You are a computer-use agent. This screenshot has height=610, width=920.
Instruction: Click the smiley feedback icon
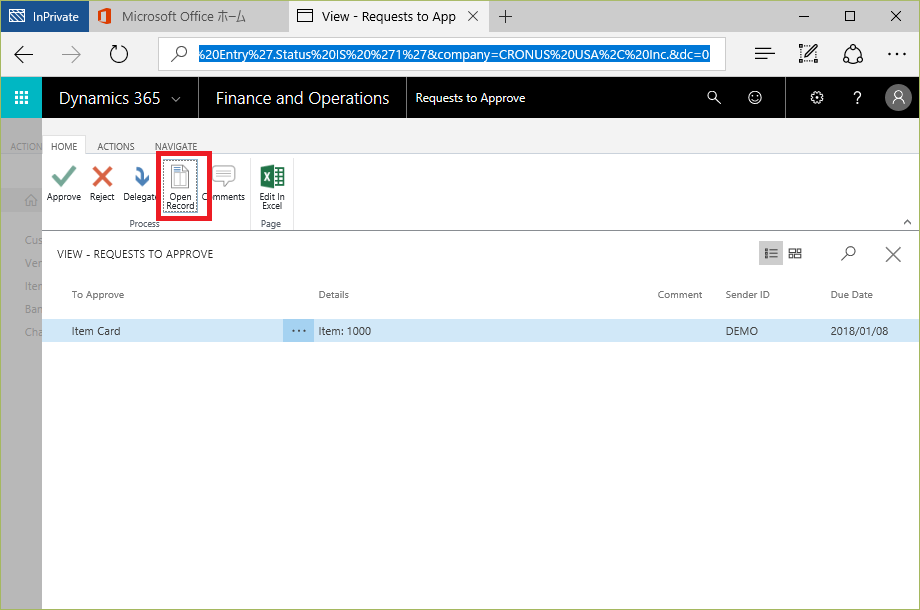coord(755,97)
